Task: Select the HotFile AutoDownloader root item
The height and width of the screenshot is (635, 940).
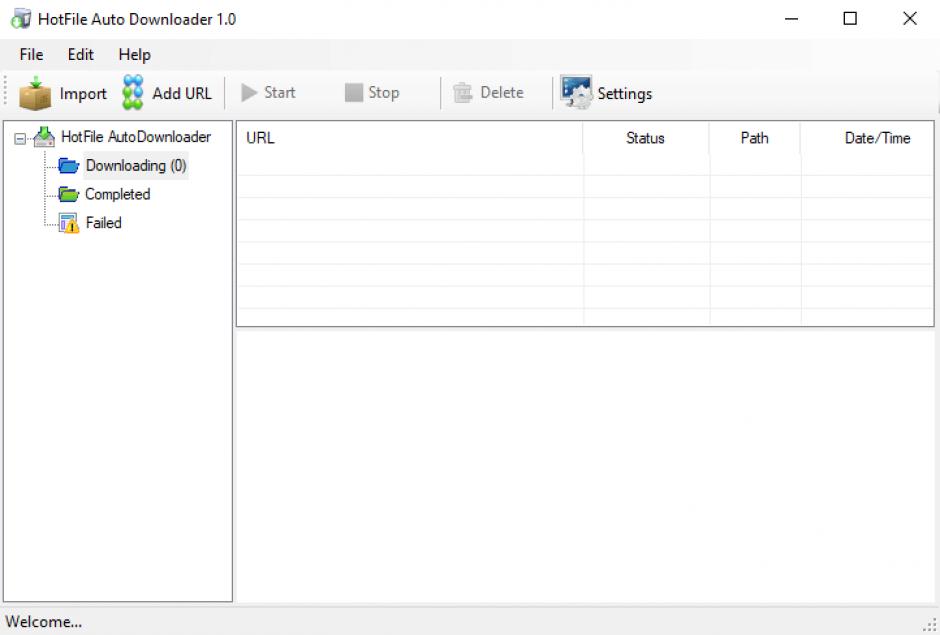Action: (136, 137)
